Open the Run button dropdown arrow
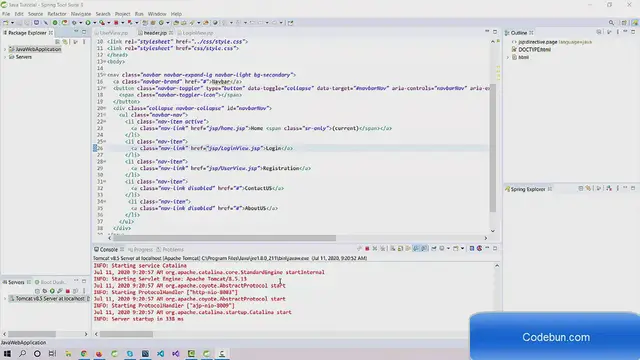640x360 pixels. click(x=94, y=23)
